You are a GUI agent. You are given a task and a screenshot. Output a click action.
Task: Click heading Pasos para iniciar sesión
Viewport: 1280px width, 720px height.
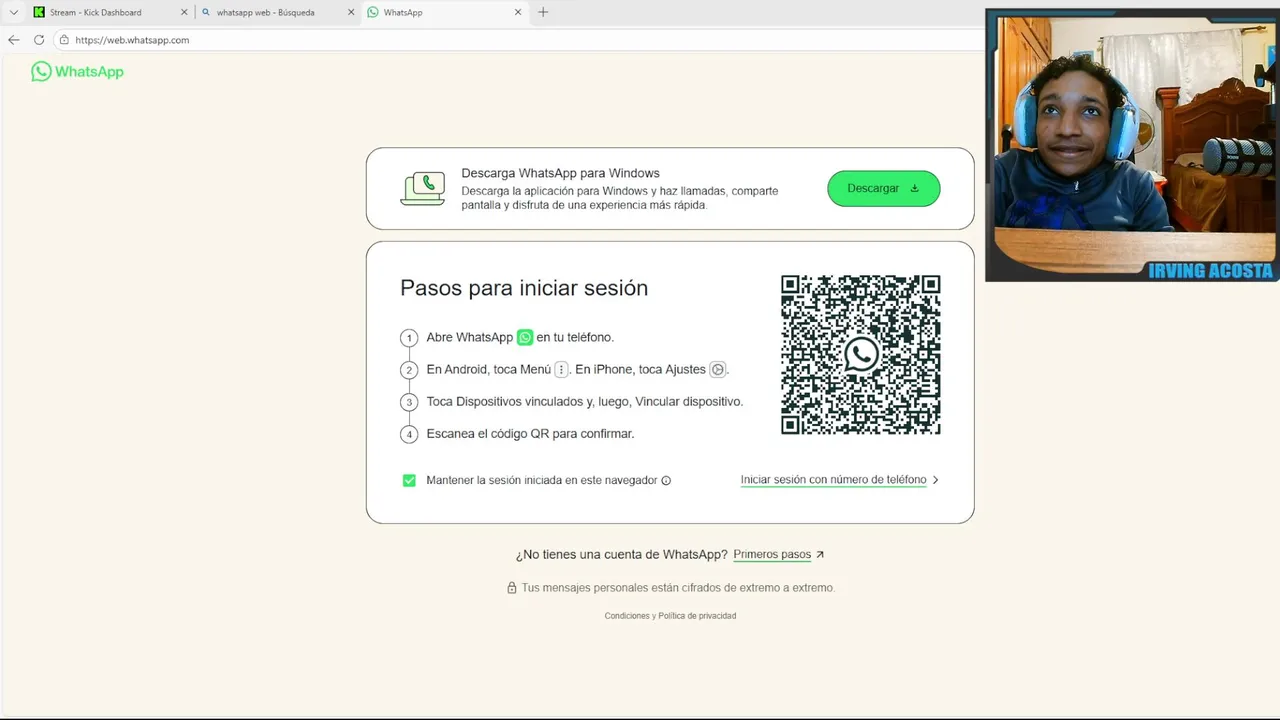click(524, 288)
